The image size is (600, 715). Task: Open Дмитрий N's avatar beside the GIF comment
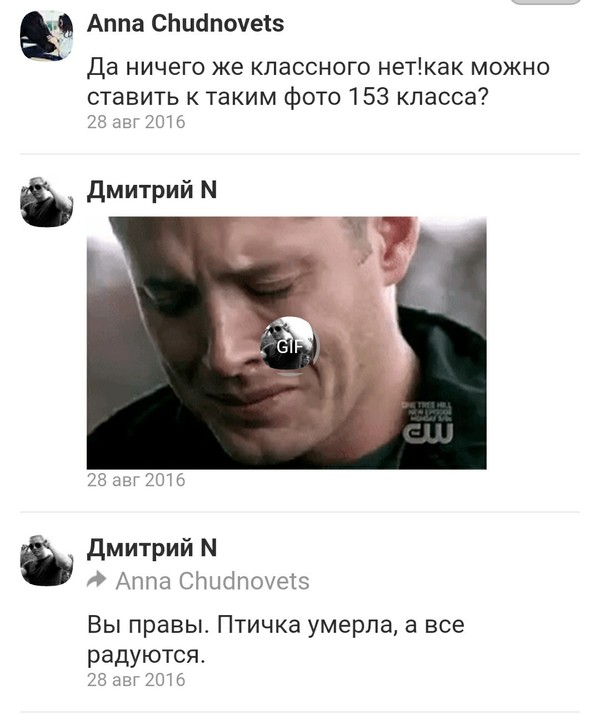47,202
